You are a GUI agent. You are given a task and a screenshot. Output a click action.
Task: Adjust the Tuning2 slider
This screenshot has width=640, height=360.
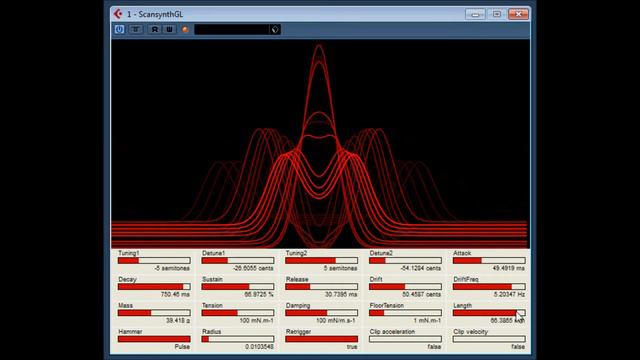(x=322, y=260)
